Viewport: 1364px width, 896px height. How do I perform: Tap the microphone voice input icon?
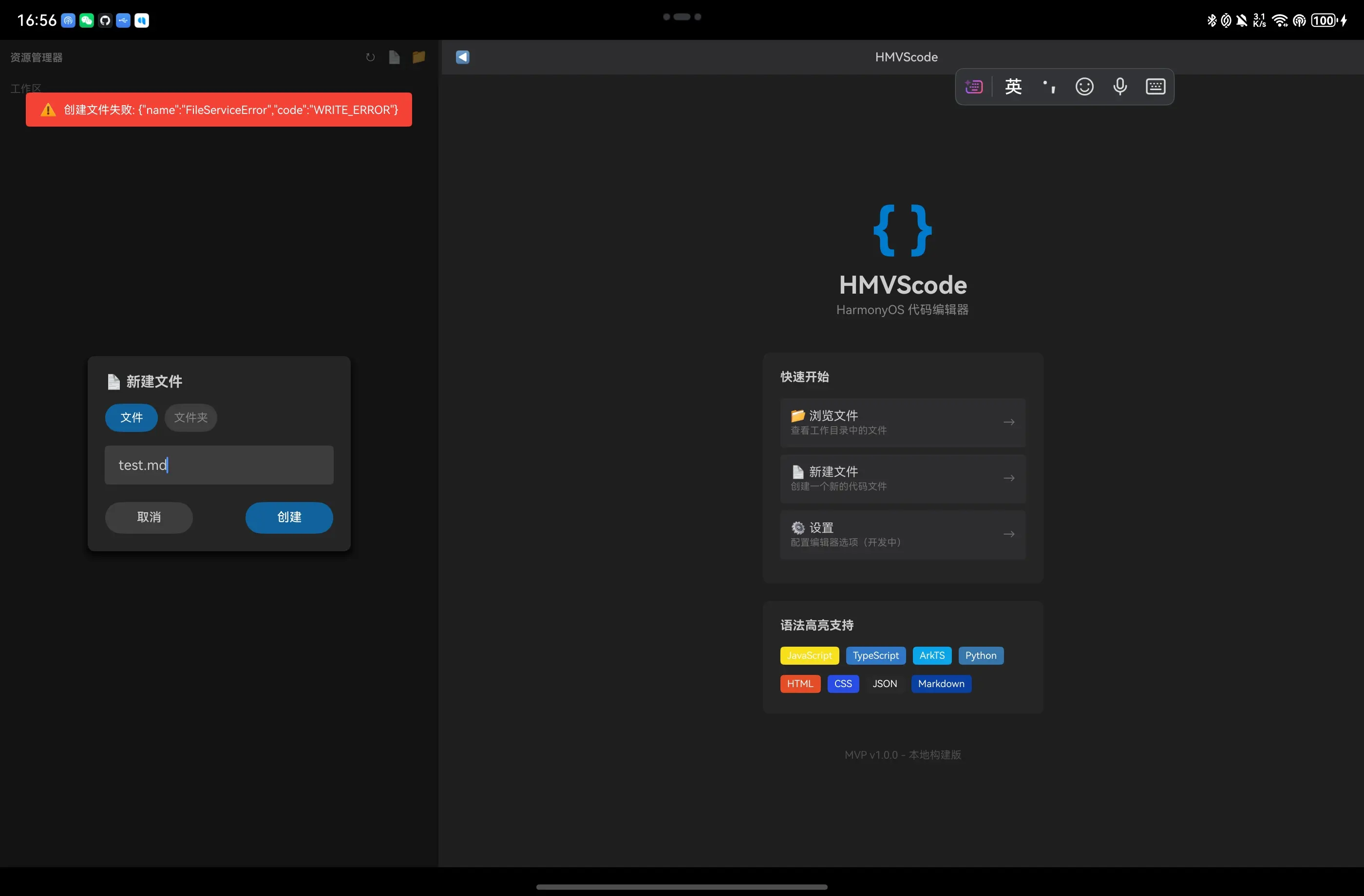(1120, 87)
